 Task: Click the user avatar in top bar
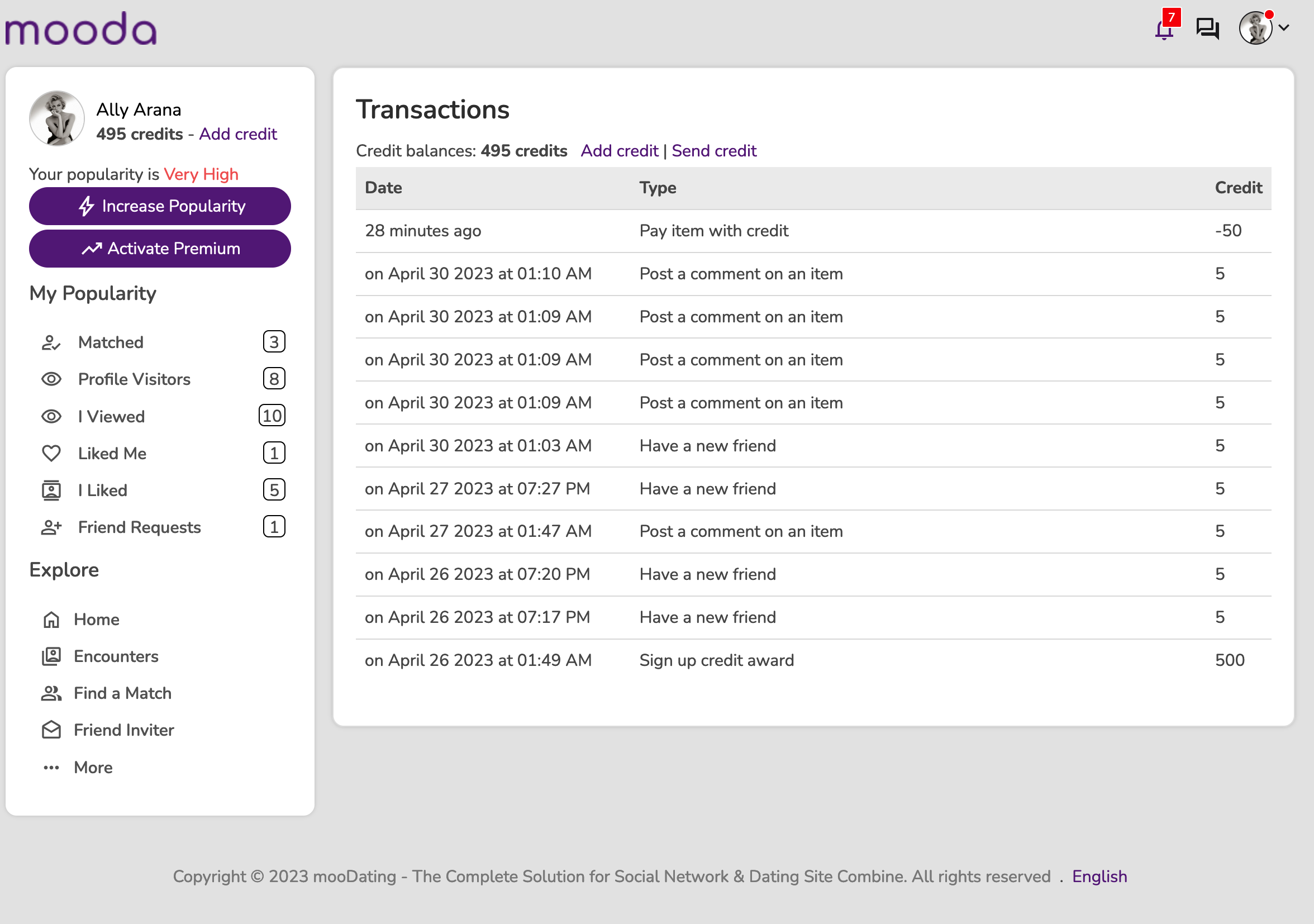(1255, 28)
